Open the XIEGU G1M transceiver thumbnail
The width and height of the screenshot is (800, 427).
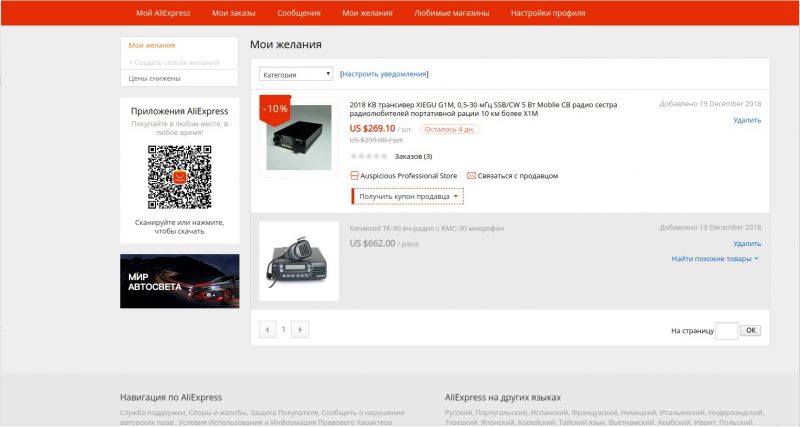coord(298,138)
